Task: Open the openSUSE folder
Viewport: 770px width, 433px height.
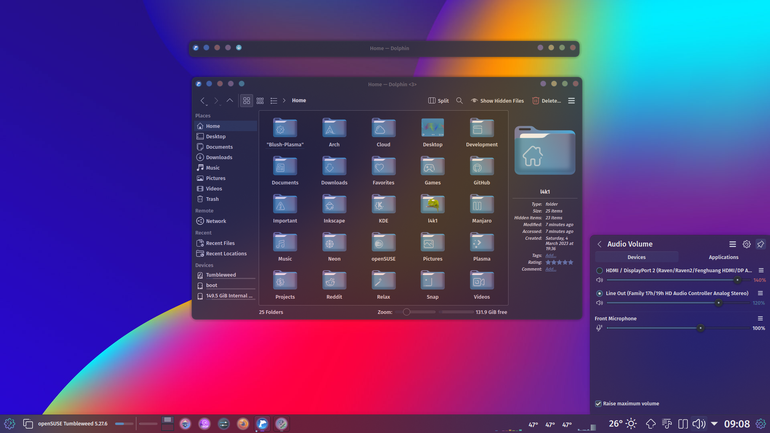Action: pyautogui.click(x=383, y=247)
